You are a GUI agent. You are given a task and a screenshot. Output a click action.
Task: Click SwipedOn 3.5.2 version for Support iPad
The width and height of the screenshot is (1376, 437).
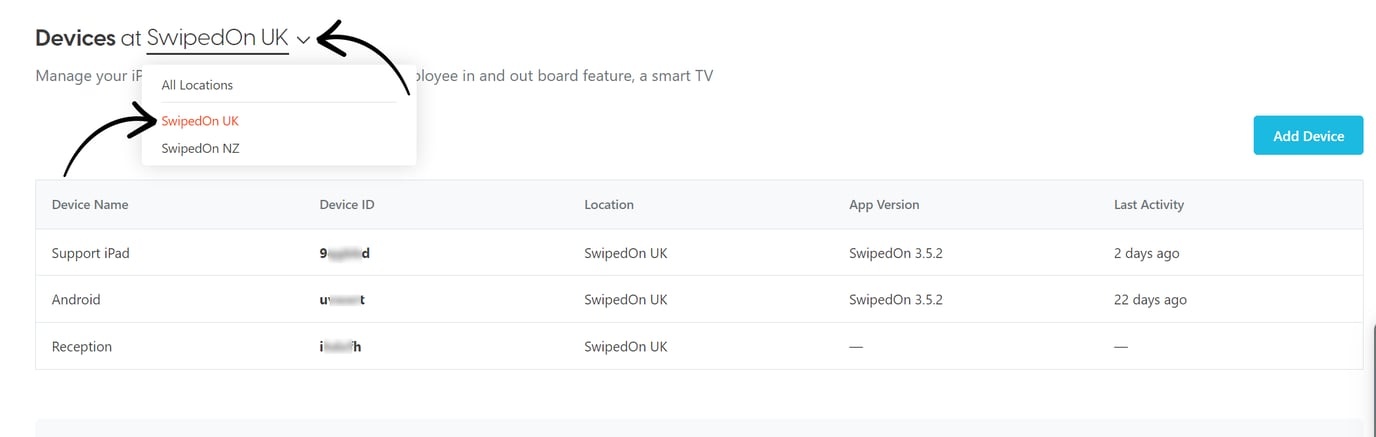(895, 253)
